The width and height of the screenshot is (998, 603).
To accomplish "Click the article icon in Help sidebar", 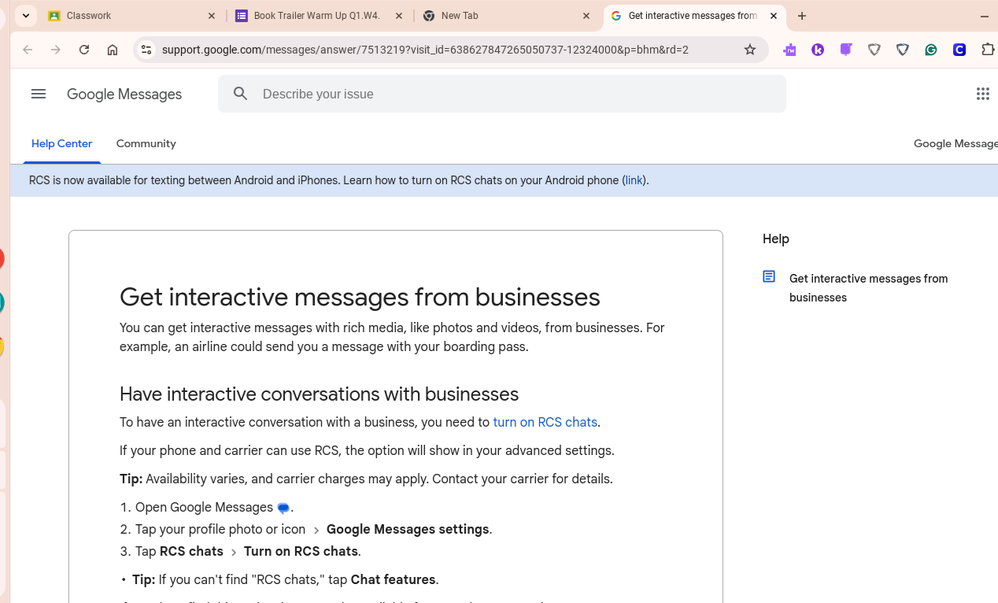I will pyautogui.click(x=769, y=276).
